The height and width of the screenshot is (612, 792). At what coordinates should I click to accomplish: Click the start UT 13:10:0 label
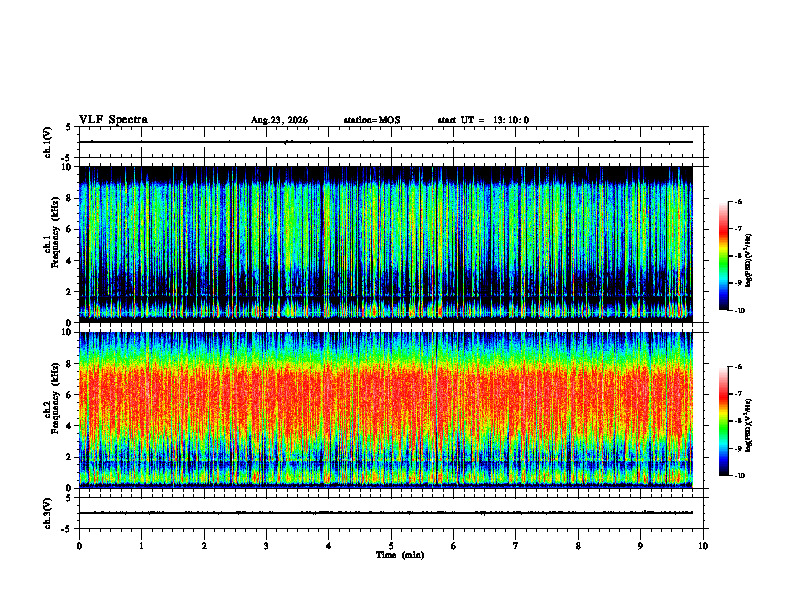(x=483, y=120)
